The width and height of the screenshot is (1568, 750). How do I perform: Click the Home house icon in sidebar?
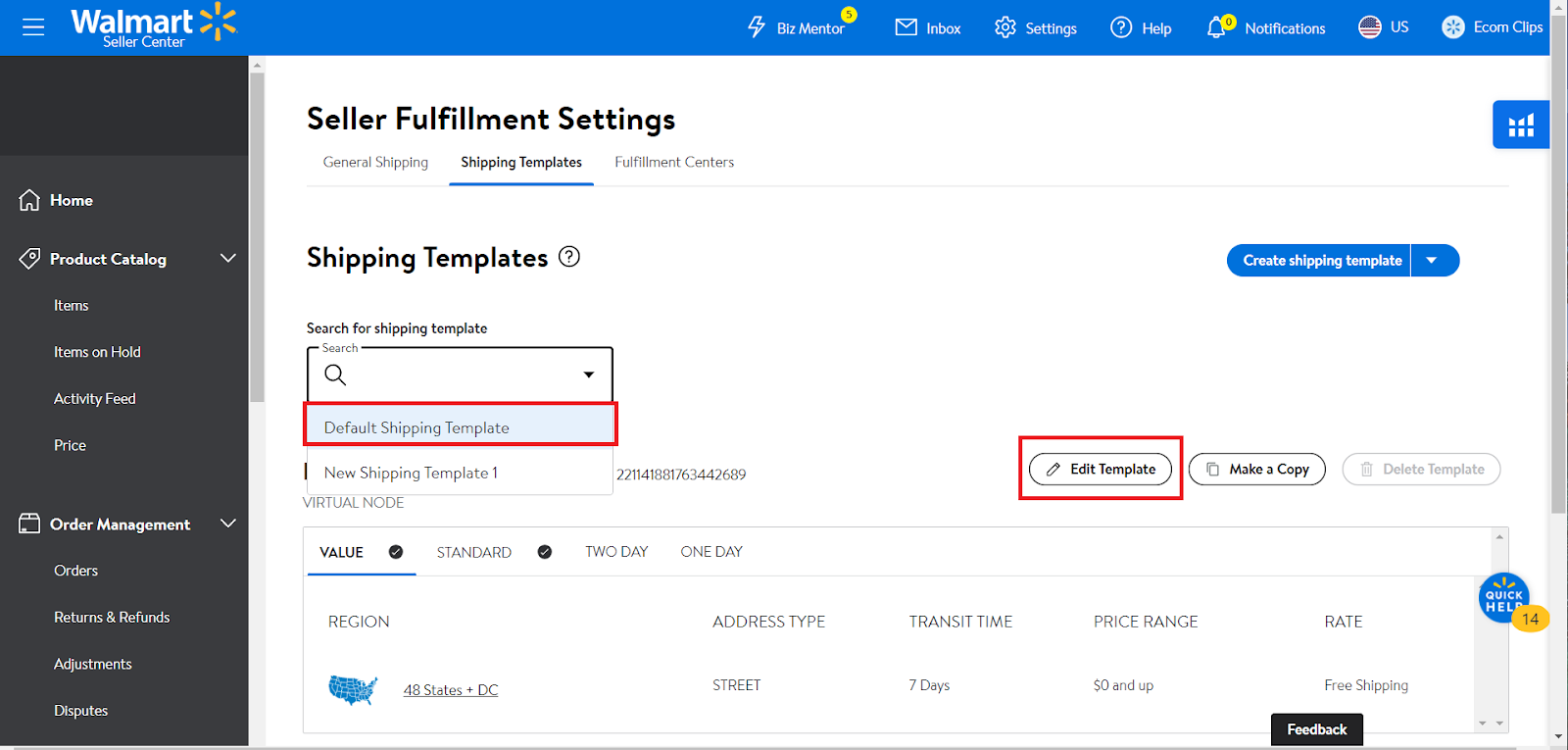click(30, 200)
